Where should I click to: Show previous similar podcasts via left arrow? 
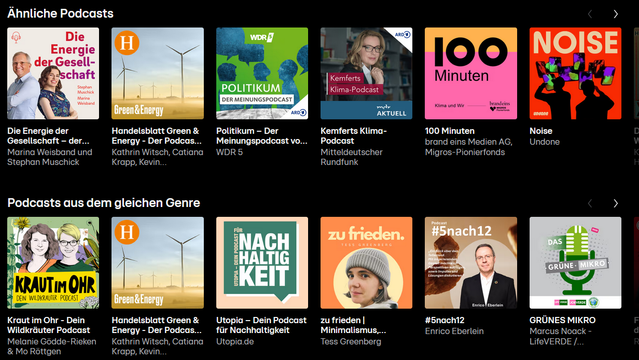pyautogui.click(x=590, y=14)
